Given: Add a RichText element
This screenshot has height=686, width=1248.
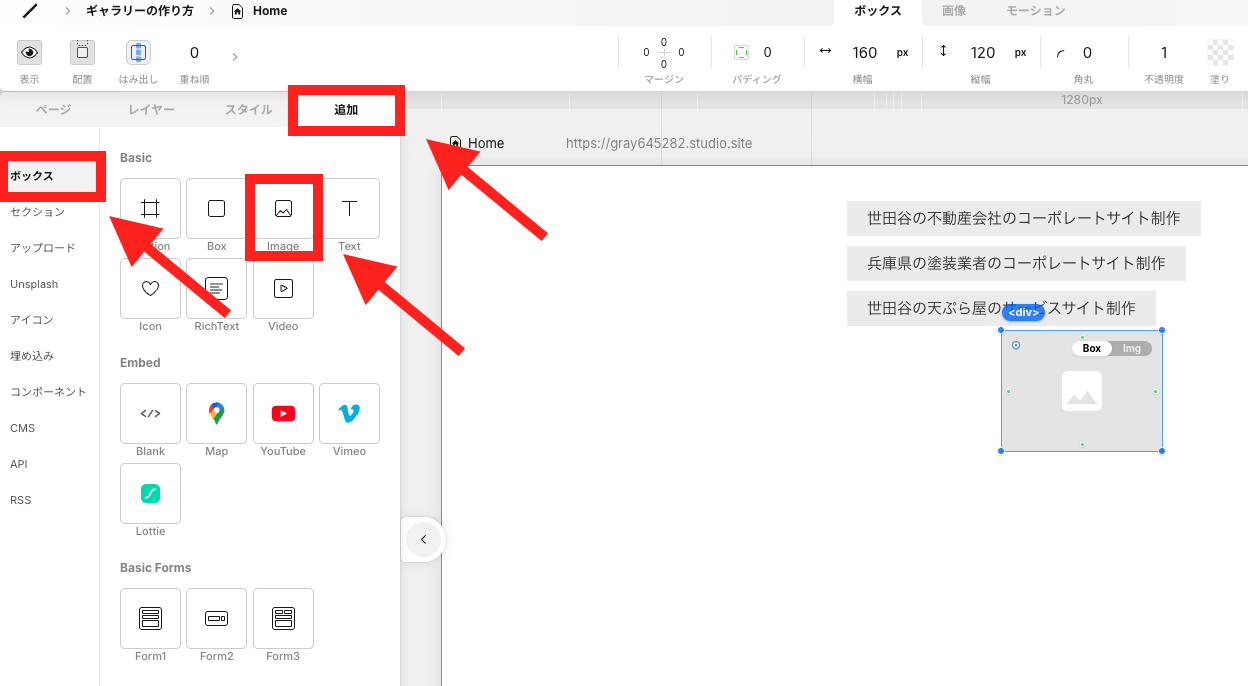Looking at the screenshot, I should pyautogui.click(x=217, y=289).
